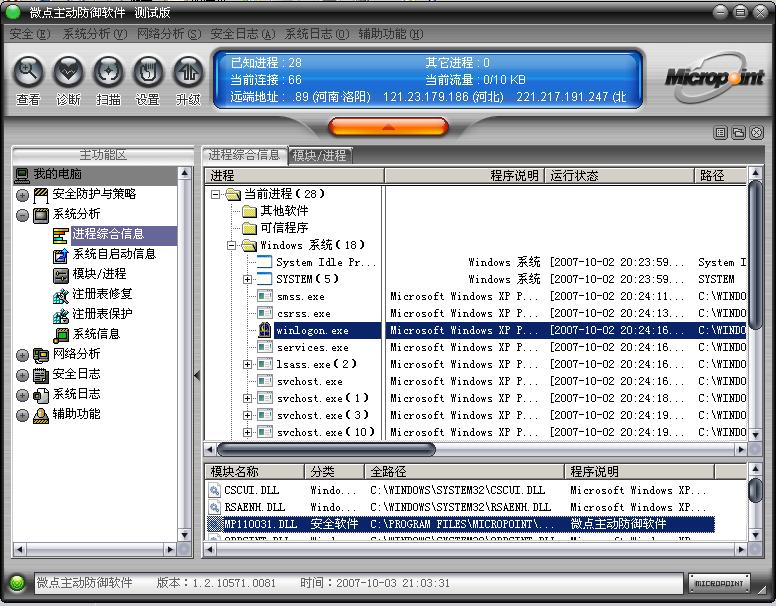Click the 可信程序 folder icon
Viewport: 776px width, 606px height.
tap(249, 228)
